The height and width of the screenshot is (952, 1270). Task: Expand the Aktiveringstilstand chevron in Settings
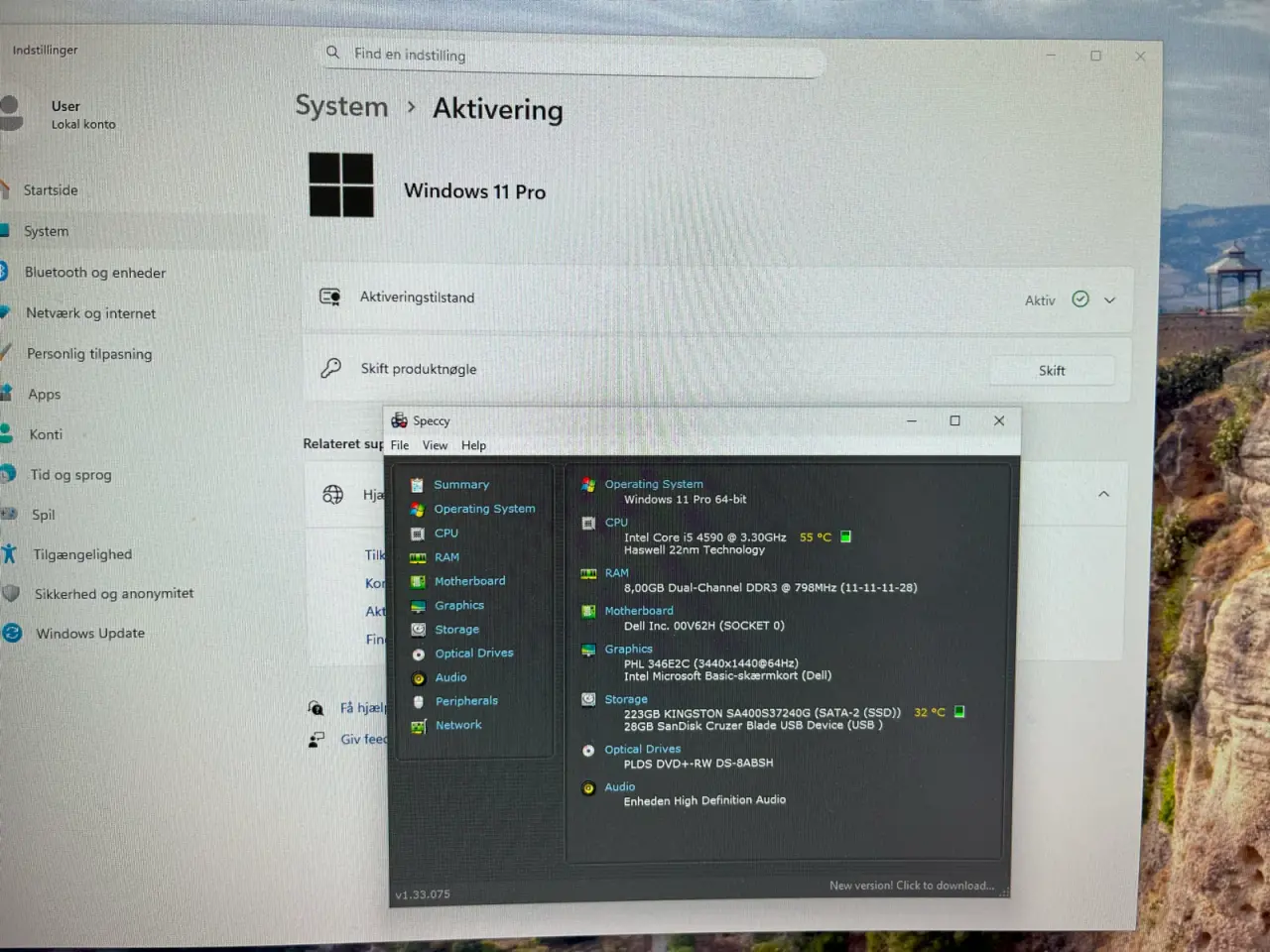coord(1109,299)
